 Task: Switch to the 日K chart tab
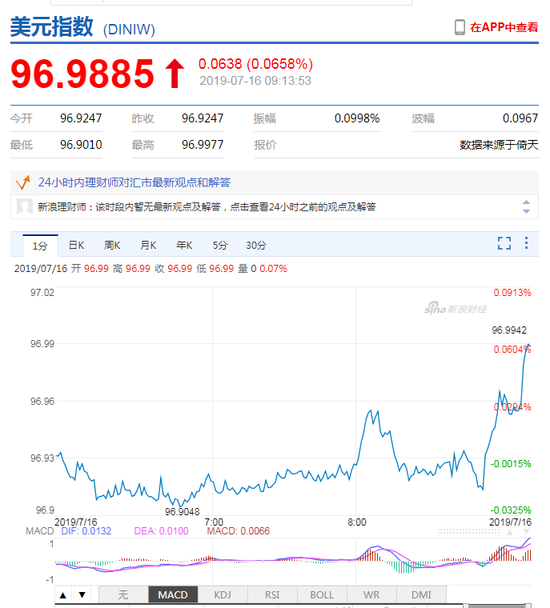76,245
